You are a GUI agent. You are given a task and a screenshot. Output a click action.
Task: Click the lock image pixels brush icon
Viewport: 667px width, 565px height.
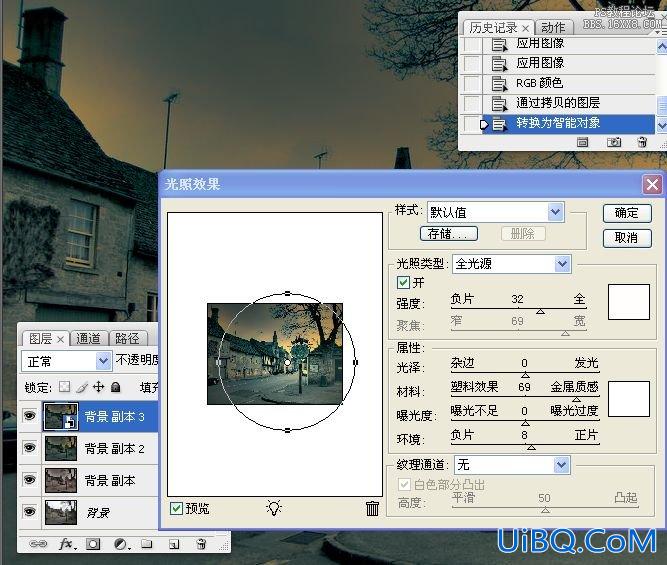(x=82, y=387)
